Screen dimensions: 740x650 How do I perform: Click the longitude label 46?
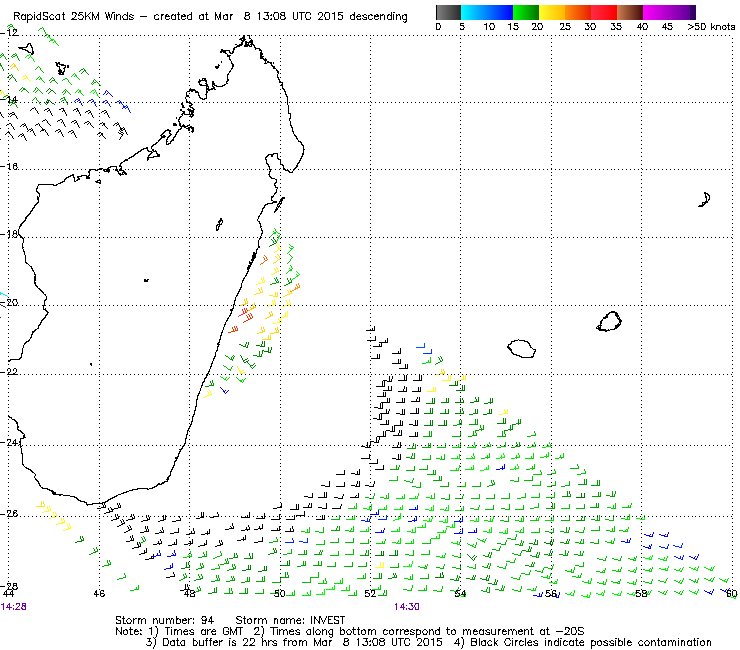point(99,594)
